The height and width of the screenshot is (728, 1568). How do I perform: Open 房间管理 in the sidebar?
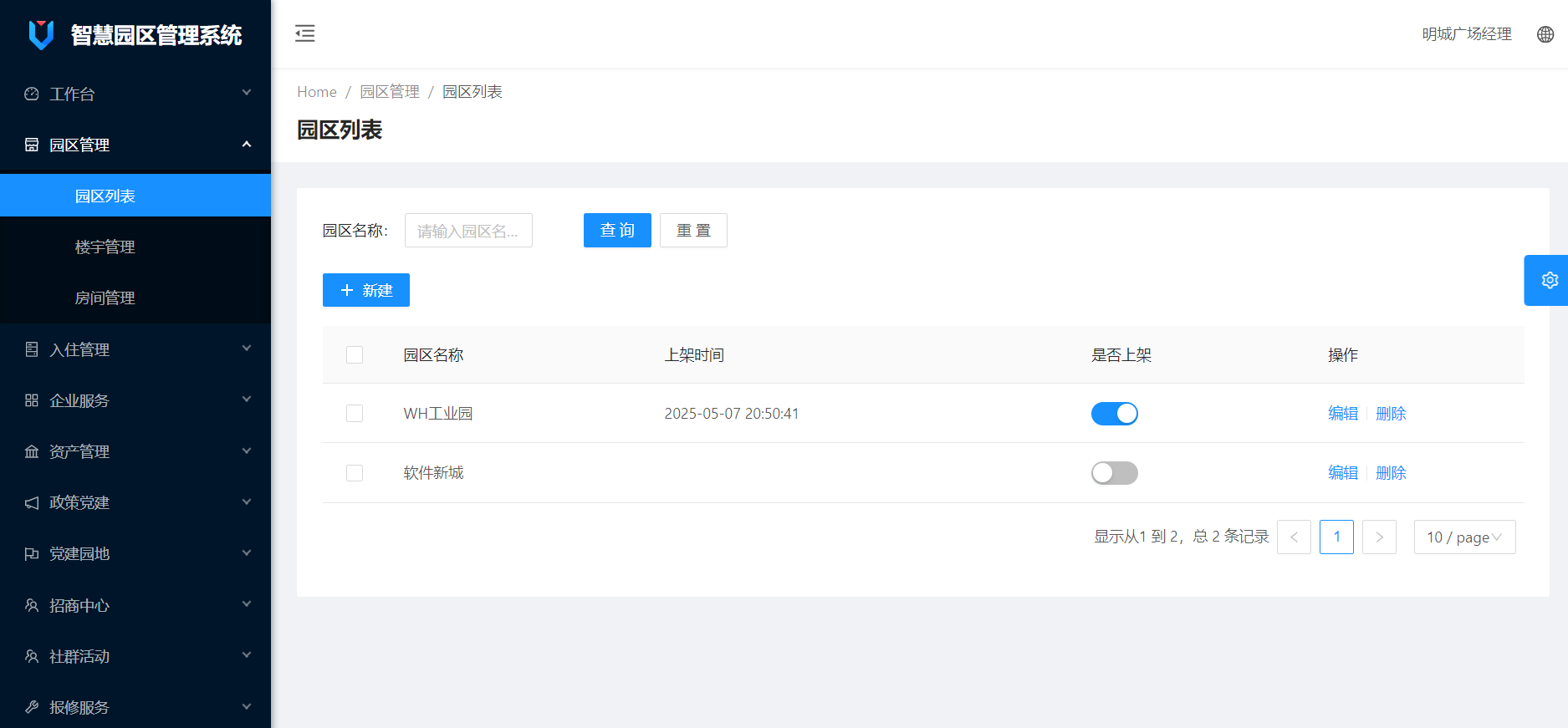coord(105,298)
